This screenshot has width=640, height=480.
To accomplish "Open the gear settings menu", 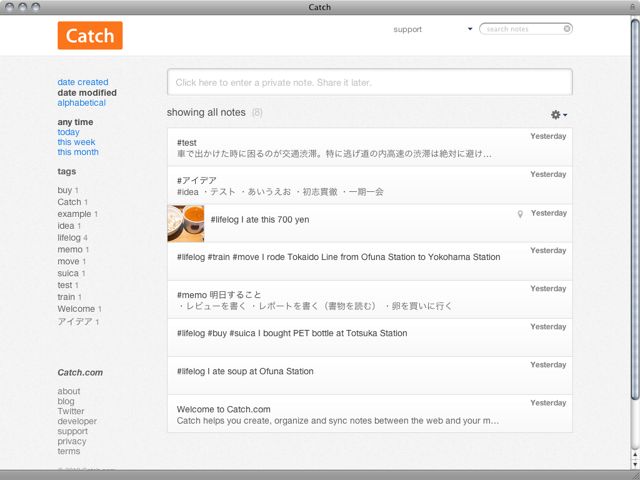I will click(558, 115).
